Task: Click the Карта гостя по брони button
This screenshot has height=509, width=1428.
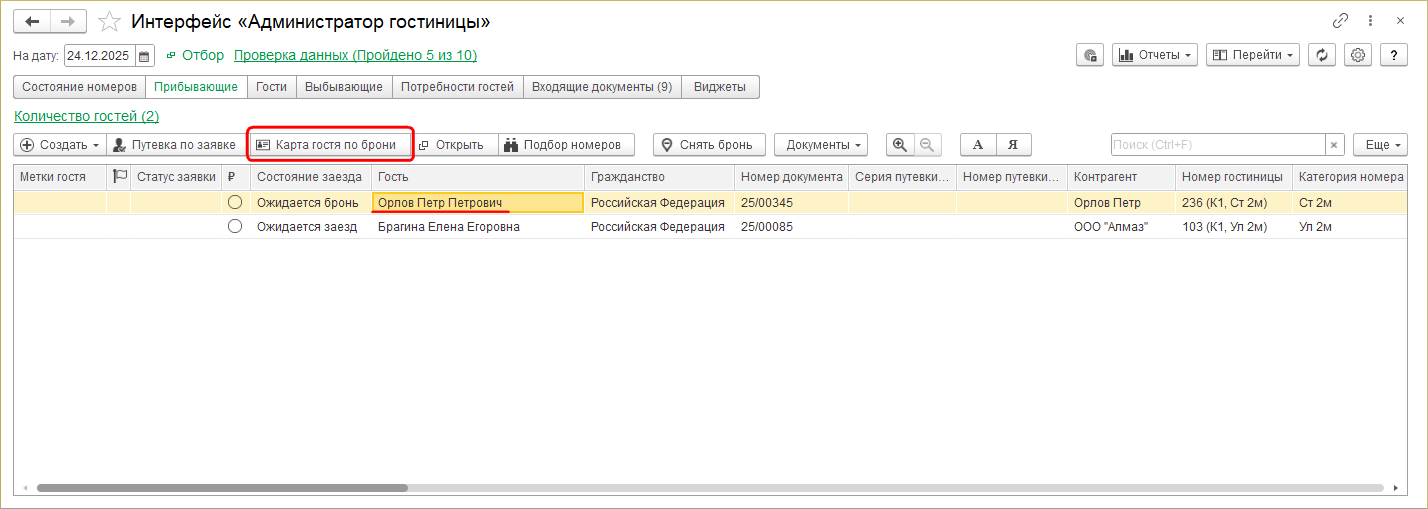Action: pos(331,145)
